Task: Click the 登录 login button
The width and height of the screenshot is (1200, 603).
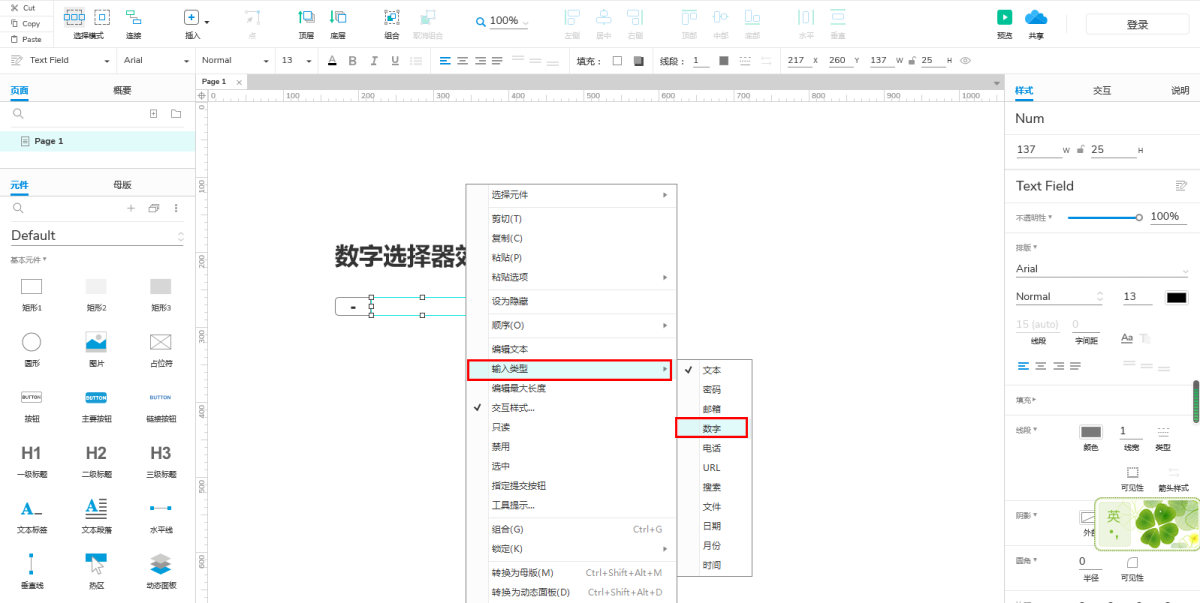Action: click(x=1137, y=24)
